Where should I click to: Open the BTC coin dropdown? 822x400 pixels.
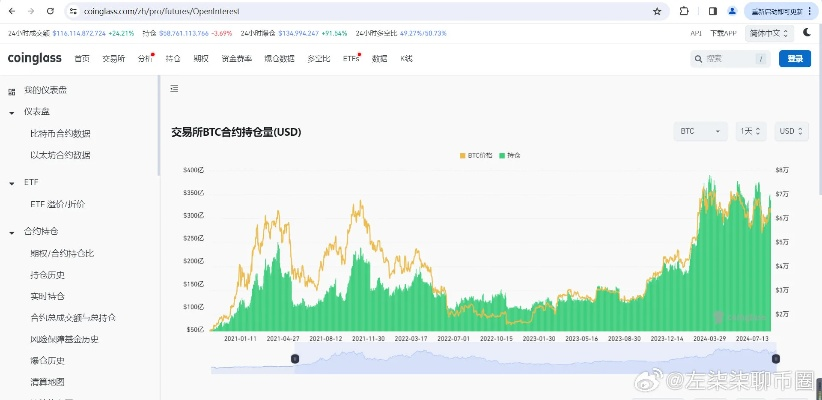[x=701, y=131]
